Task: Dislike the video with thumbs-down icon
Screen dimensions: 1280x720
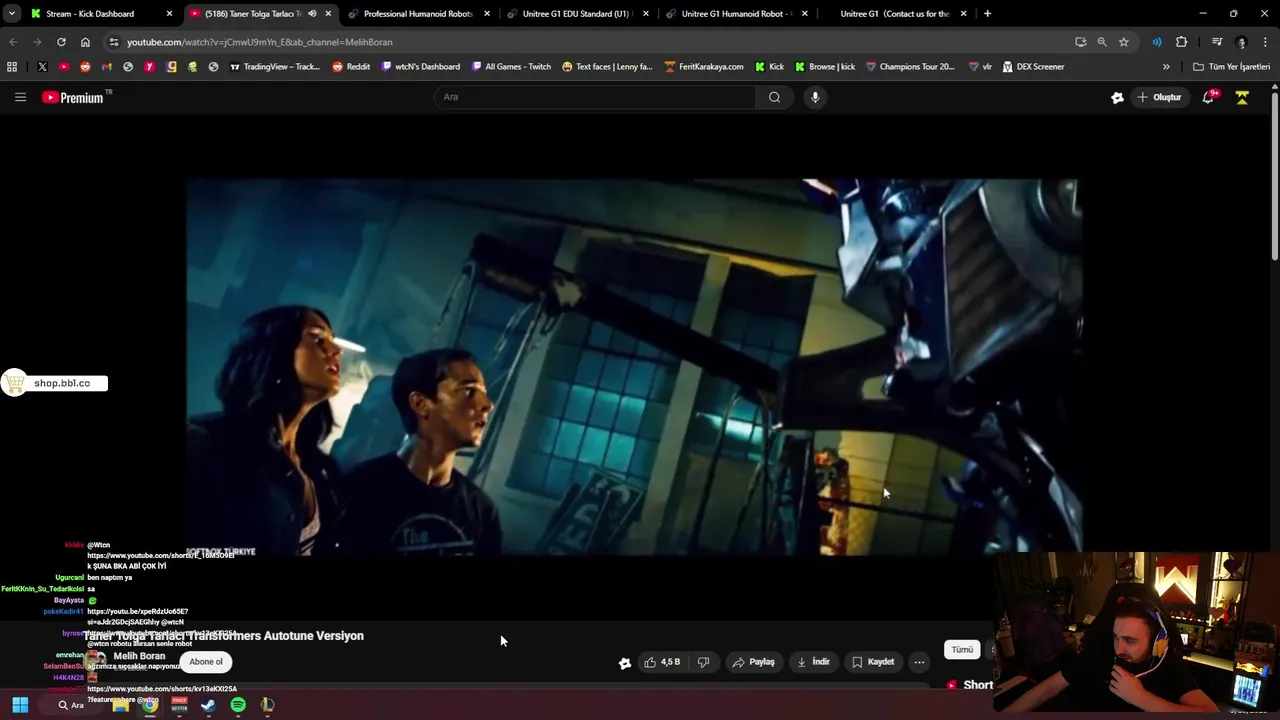Action: click(x=703, y=662)
